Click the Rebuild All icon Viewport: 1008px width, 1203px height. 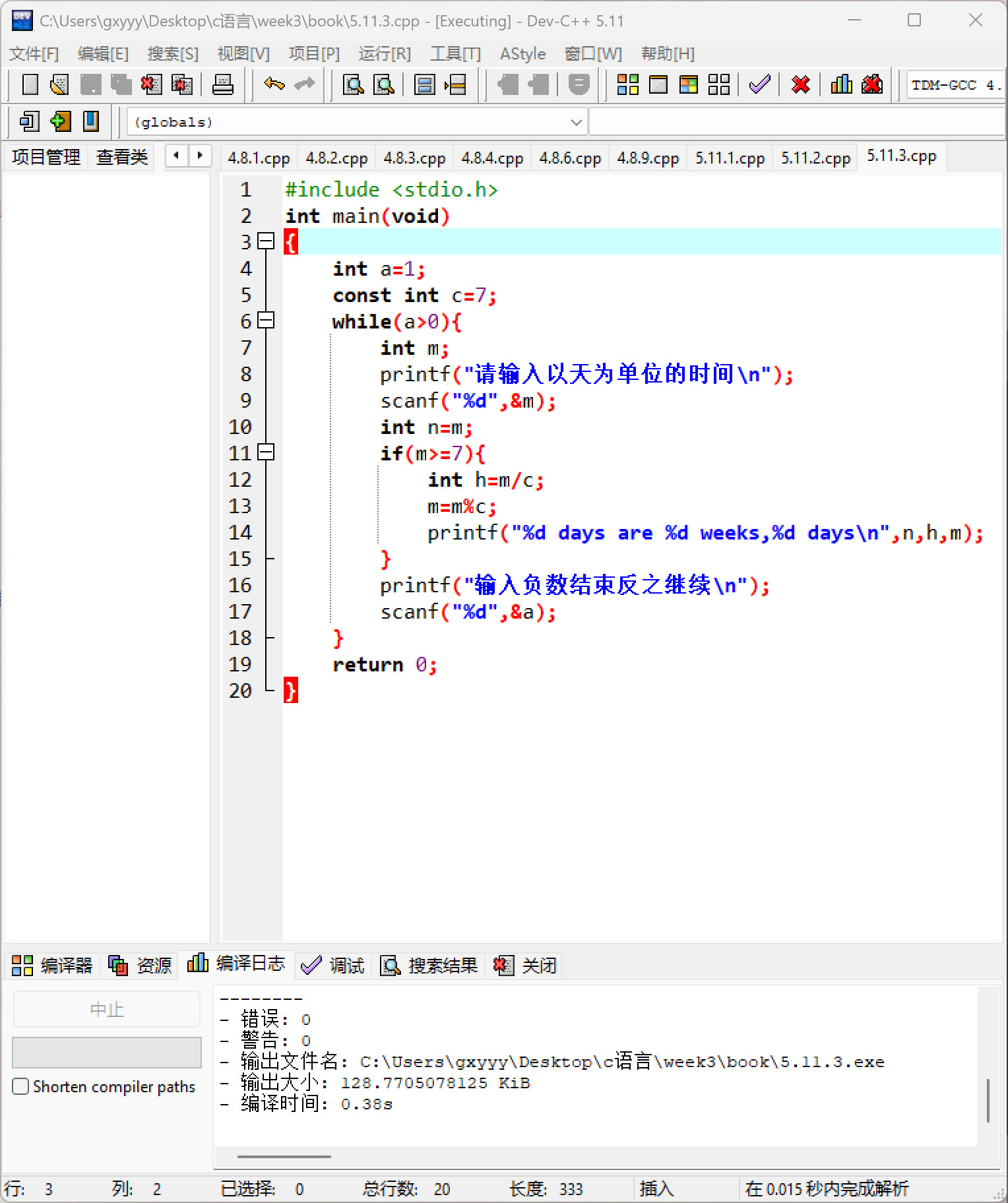tap(719, 84)
